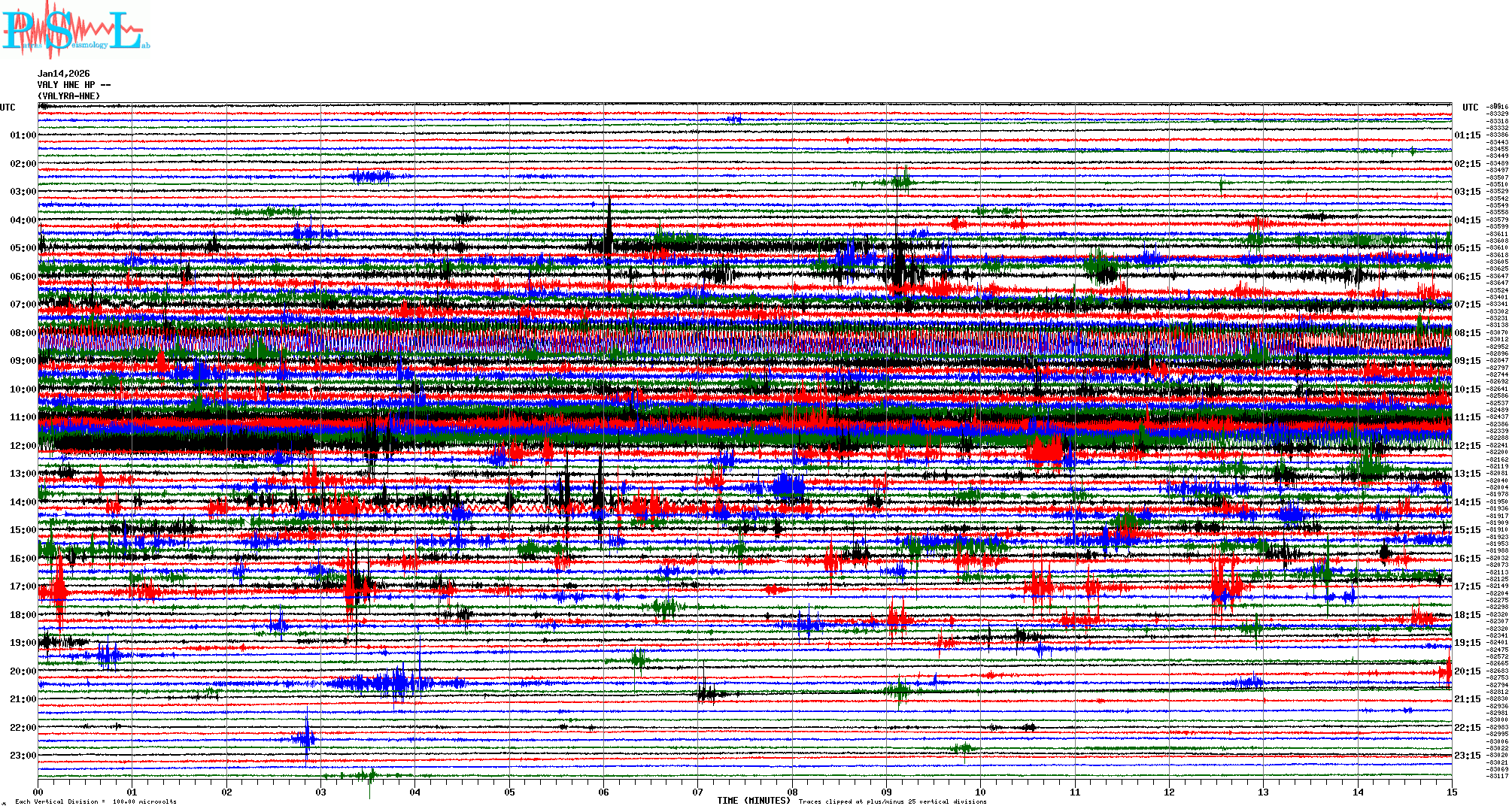Select the 23:00 hour label on left

pyautogui.click(x=23, y=756)
